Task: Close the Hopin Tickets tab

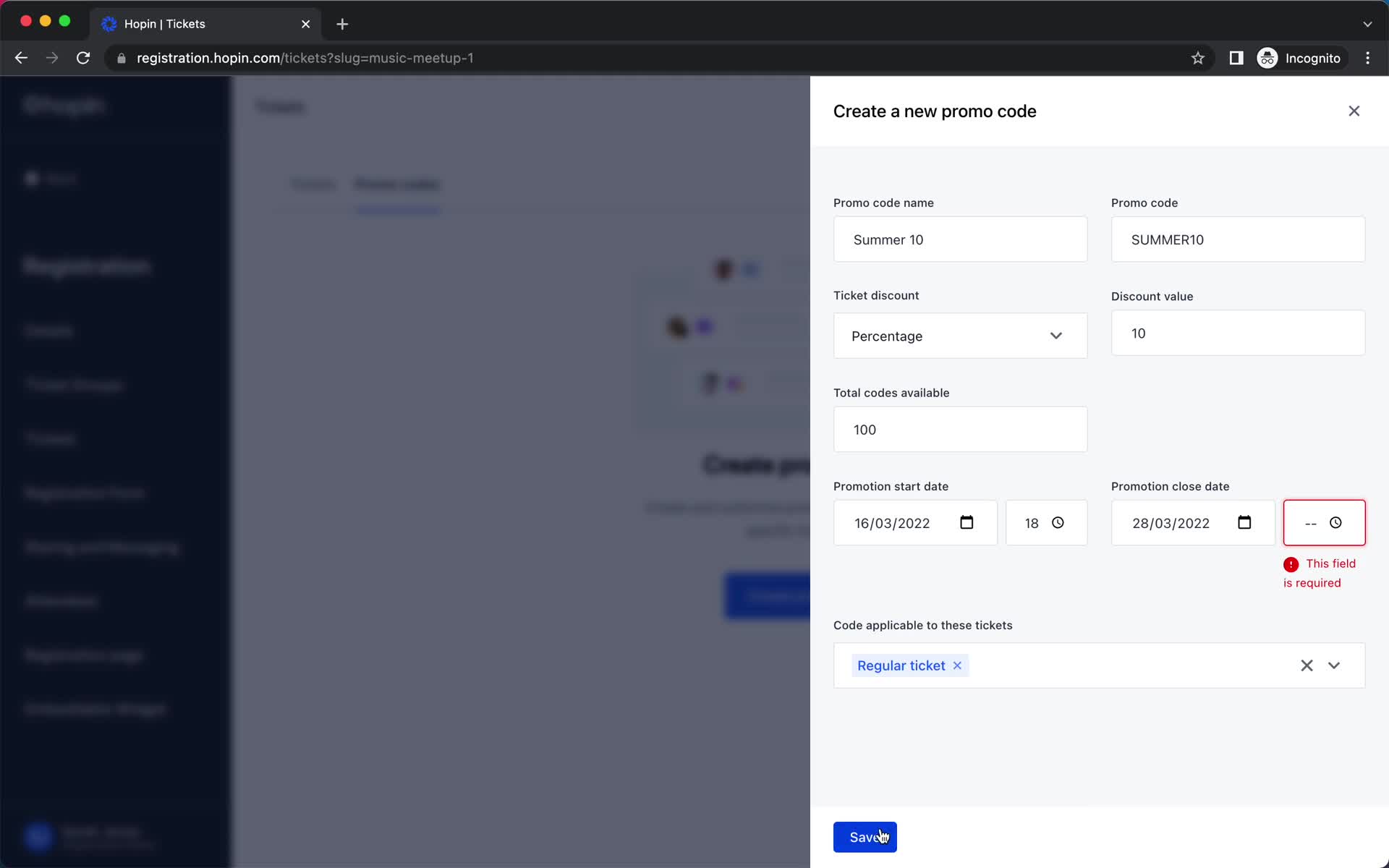Action: [x=305, y=24]
